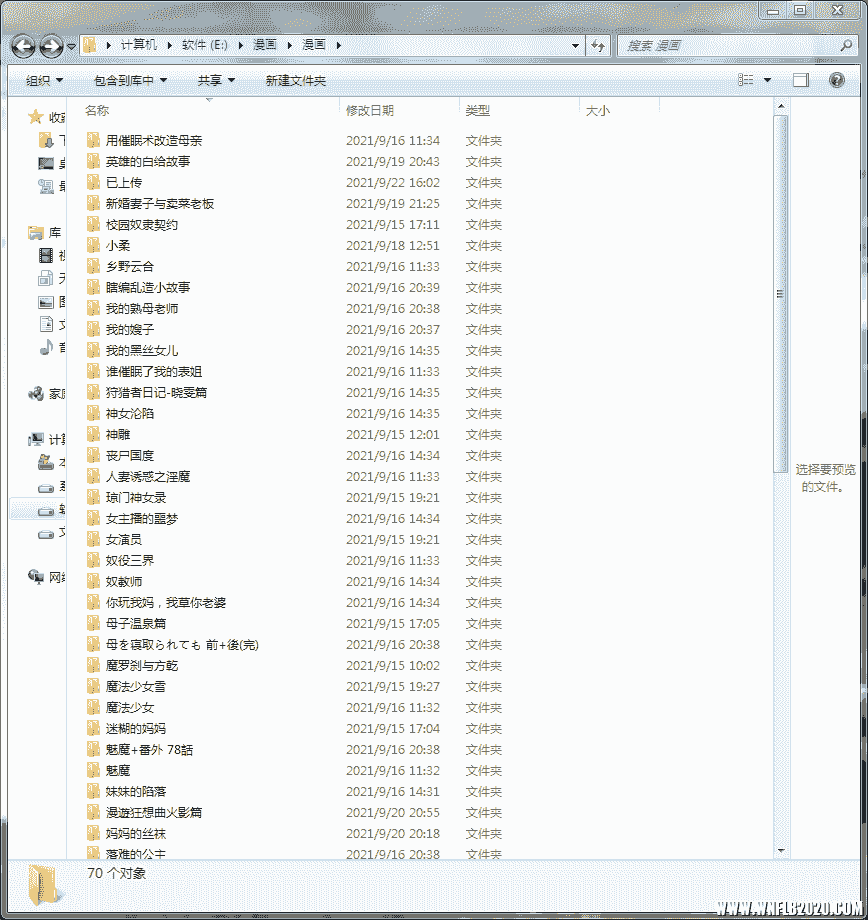Select the 漫遊狂想曲火影篇 folder name

[154, 813]
